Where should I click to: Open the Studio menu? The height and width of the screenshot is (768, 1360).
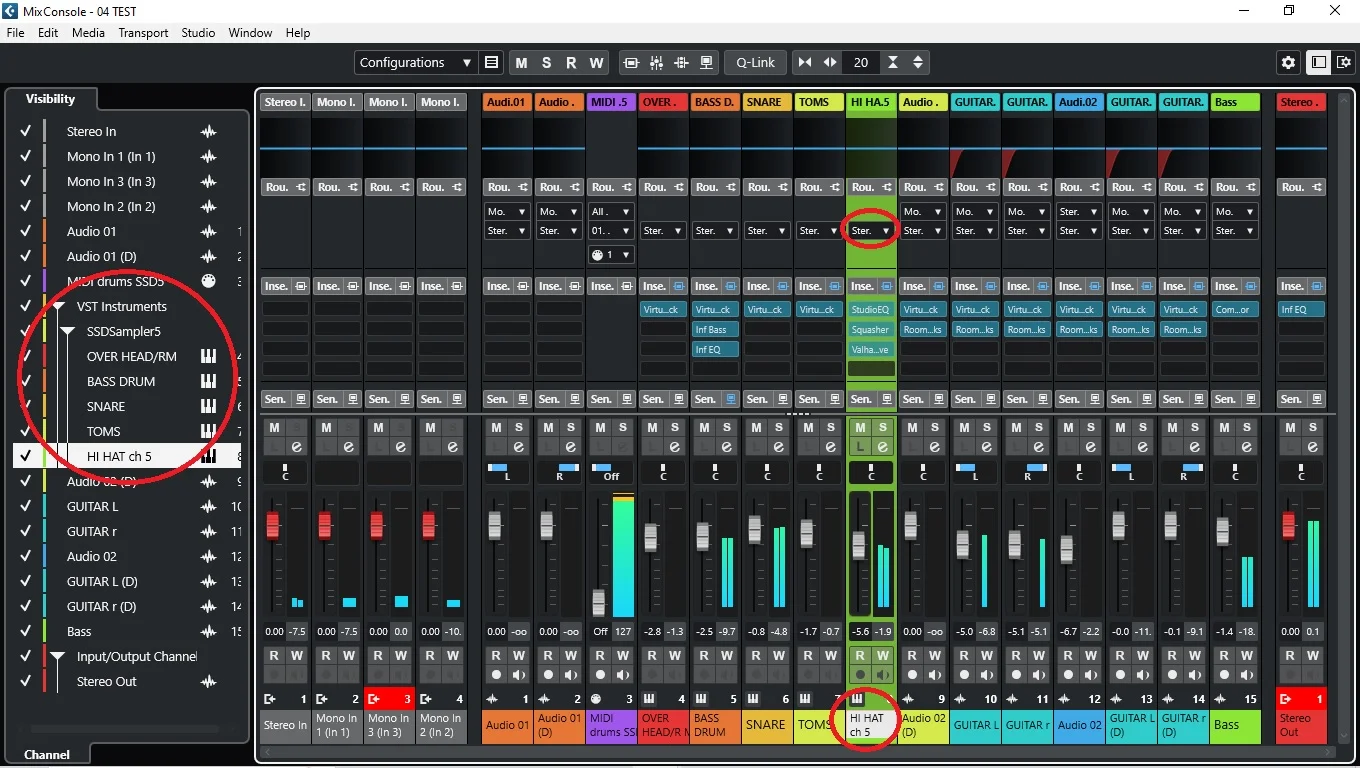198,33
